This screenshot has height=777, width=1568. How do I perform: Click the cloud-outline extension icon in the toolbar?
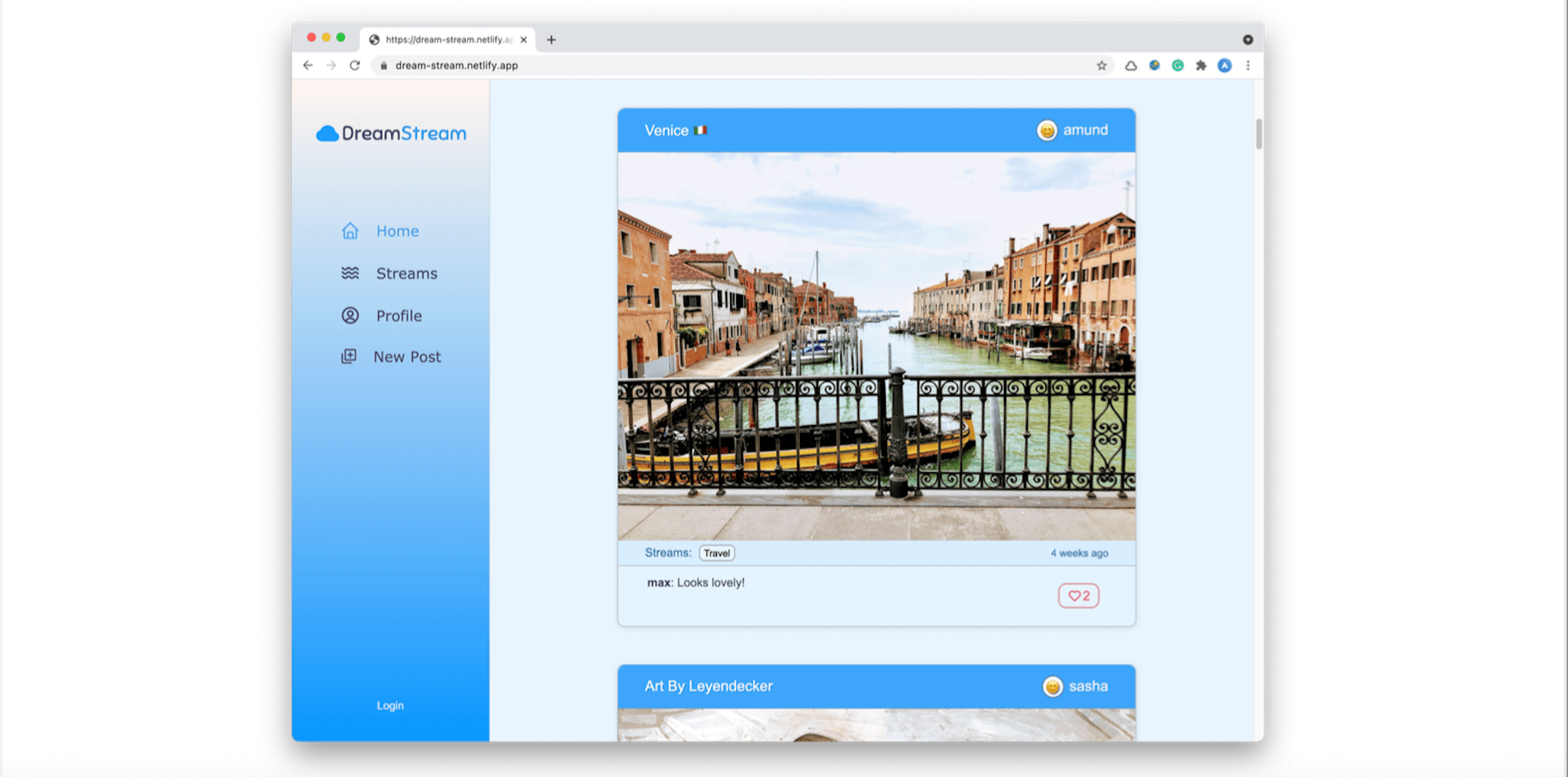tap(1131, 65)
